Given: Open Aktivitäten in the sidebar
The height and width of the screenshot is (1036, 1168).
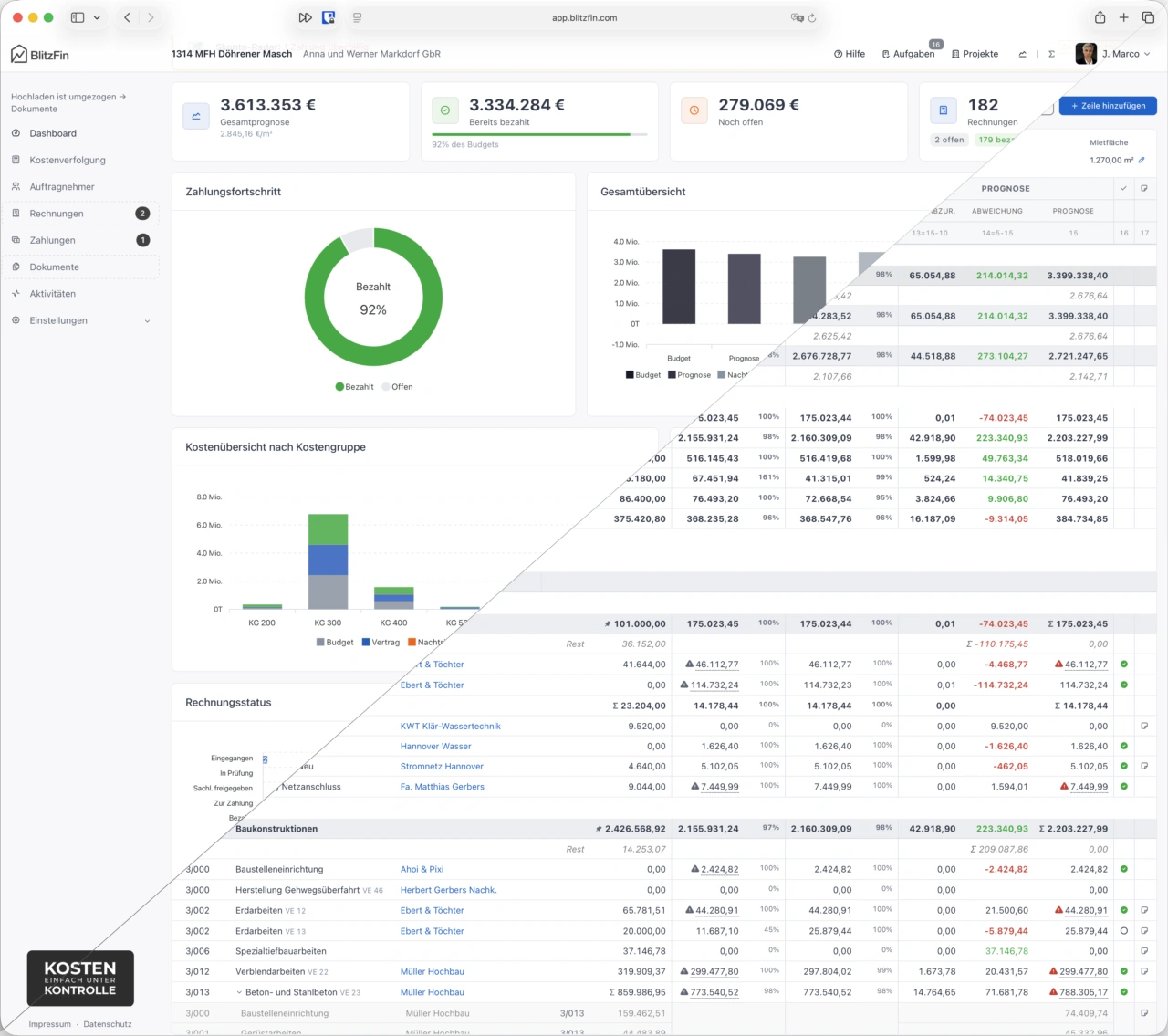Looking at the screenshot, I should (x=52, y=294).
